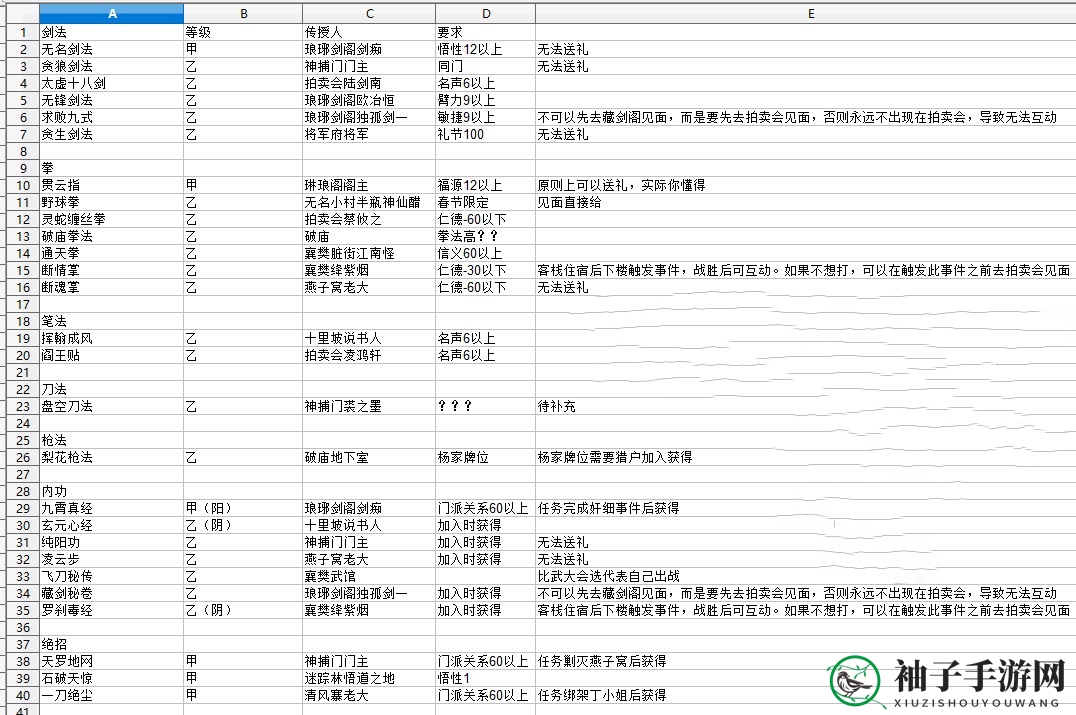This screenshot has width=1076, height=715.
Task: Select column E header
Action: [806, 14]
